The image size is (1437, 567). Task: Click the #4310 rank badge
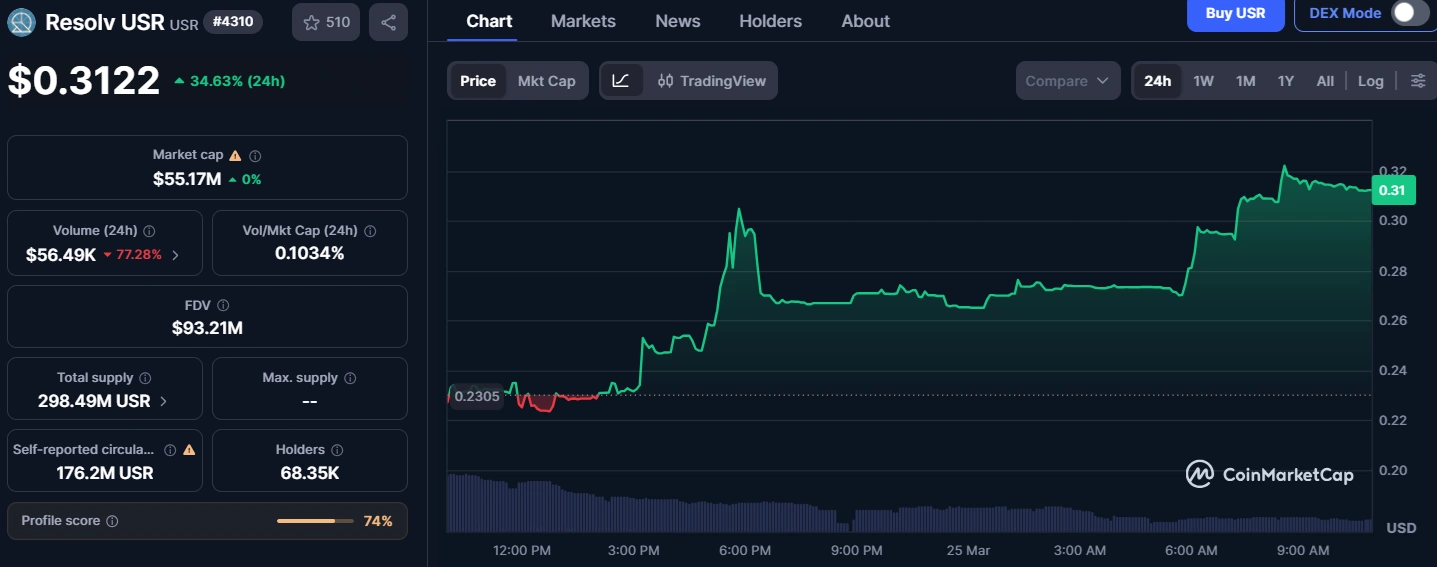point(233,21)
